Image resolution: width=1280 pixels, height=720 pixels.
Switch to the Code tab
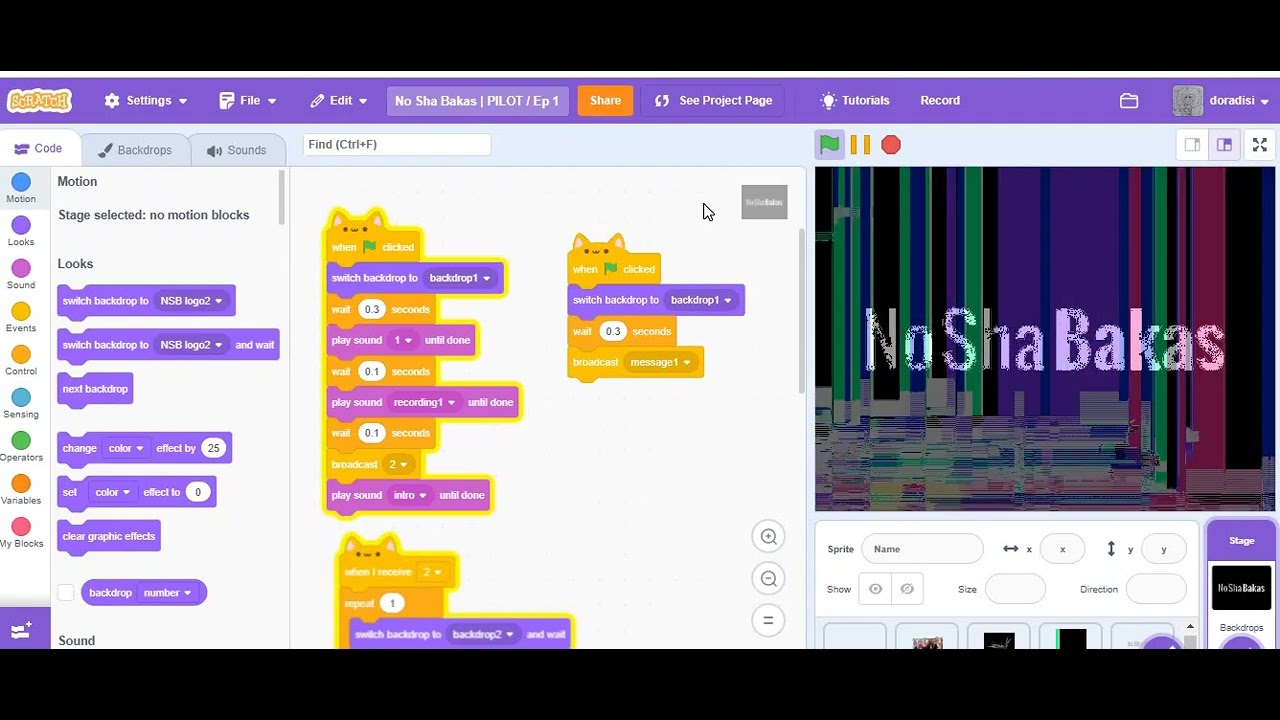click(x=38, y=149)
